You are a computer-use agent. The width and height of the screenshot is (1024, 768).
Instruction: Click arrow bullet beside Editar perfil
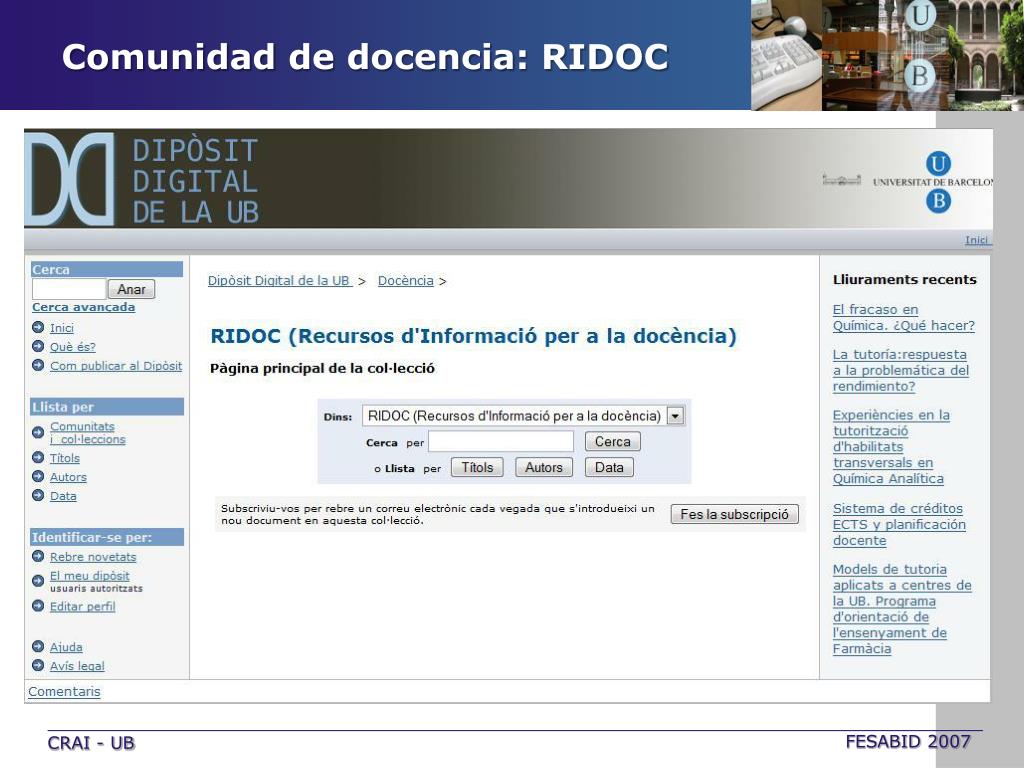tap(38, 605)
